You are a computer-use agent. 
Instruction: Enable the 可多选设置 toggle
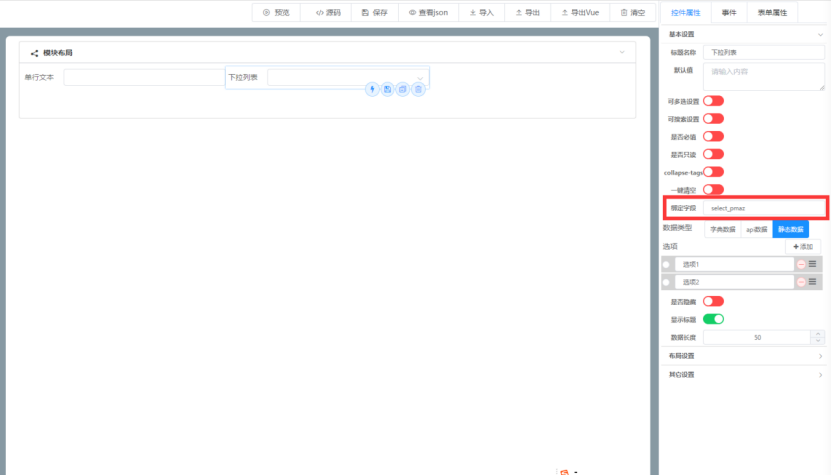(713, 101)
